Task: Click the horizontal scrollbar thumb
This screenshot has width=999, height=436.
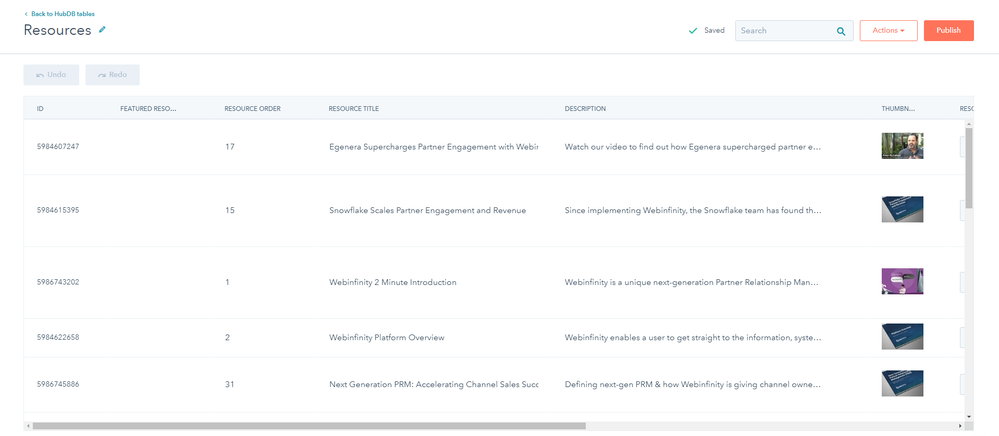Action: pyautogui.click(x=309, y=425)
